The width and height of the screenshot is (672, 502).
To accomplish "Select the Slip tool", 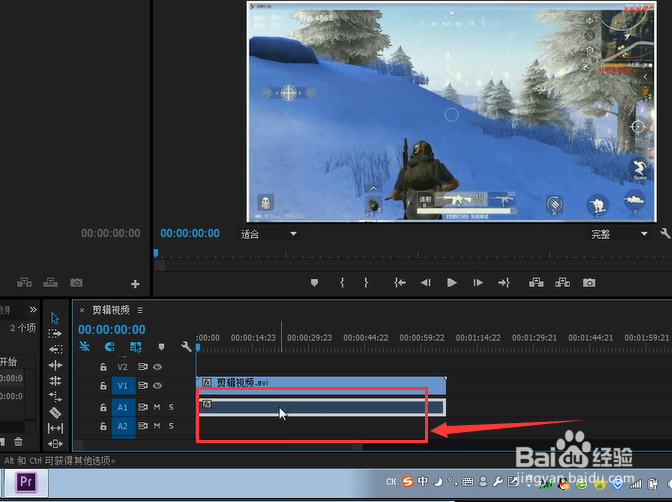I will pos(55,428).
